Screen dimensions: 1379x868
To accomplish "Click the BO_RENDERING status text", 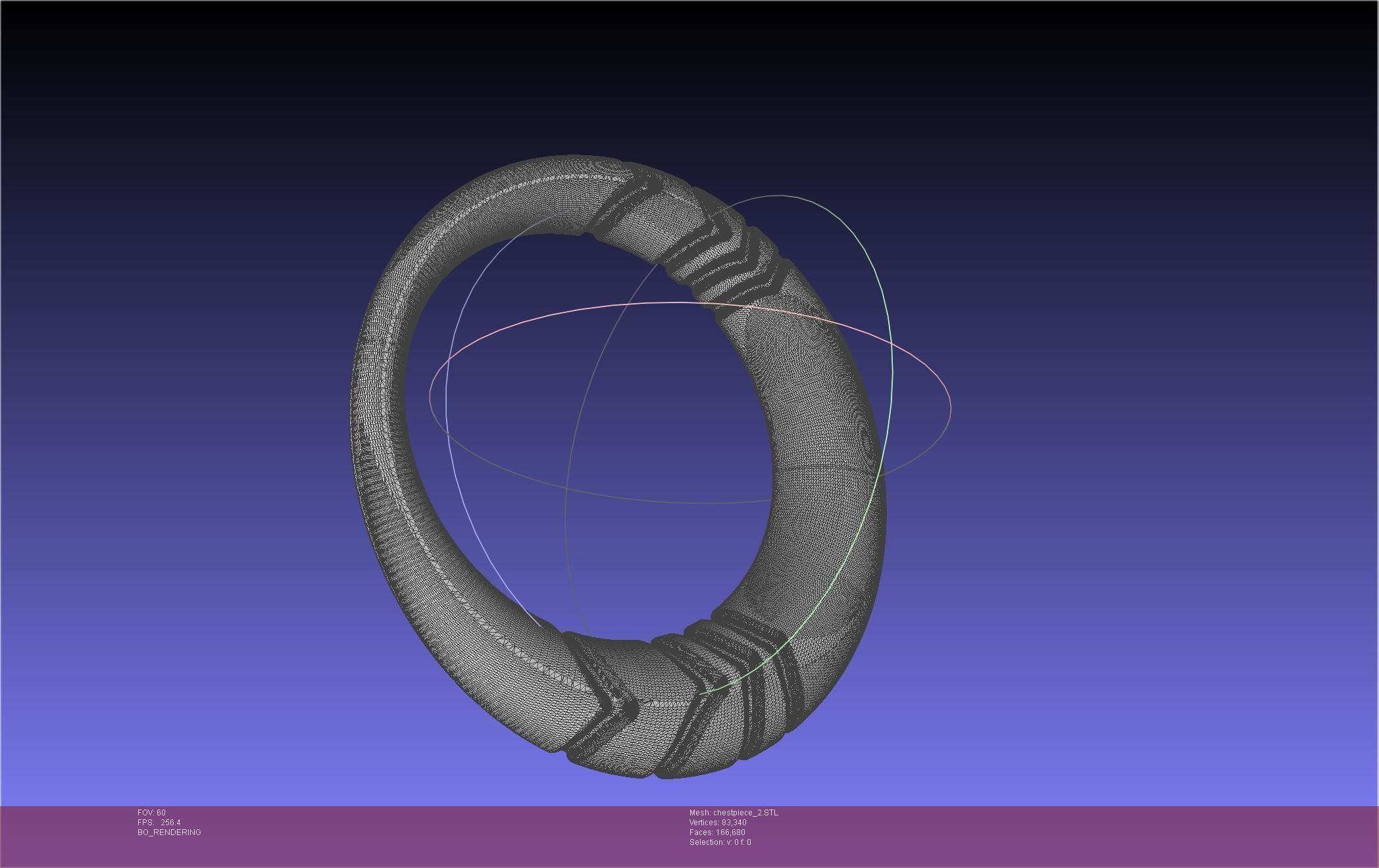I will (169, 832).
